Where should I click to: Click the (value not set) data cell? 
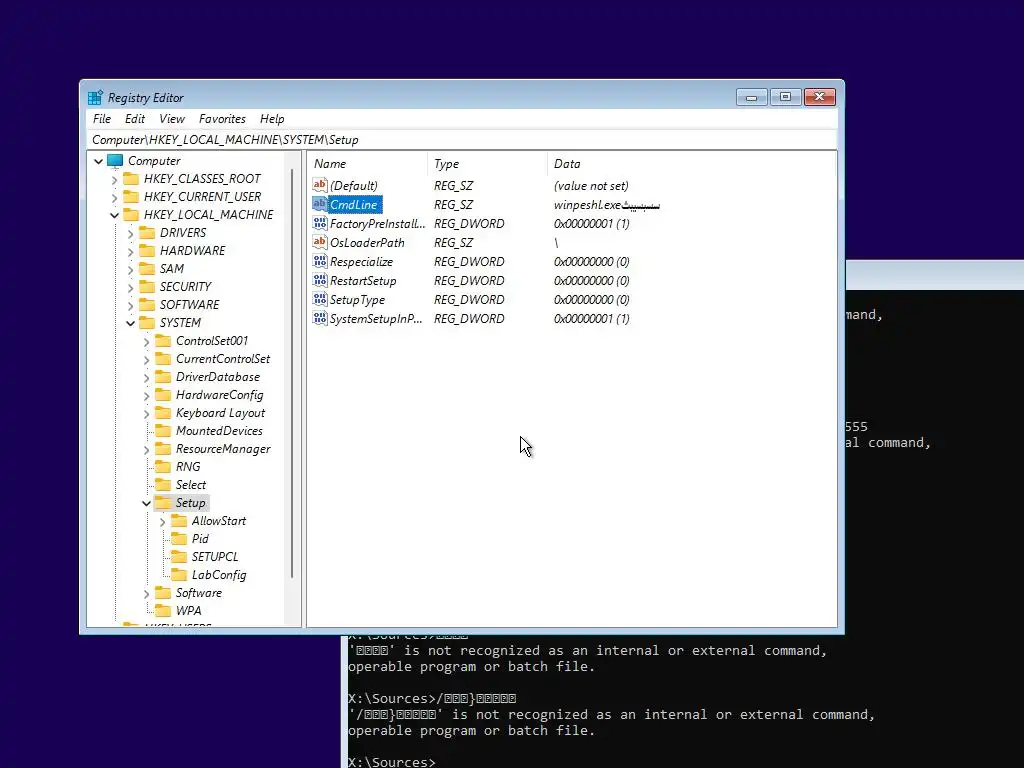[591, 185]
